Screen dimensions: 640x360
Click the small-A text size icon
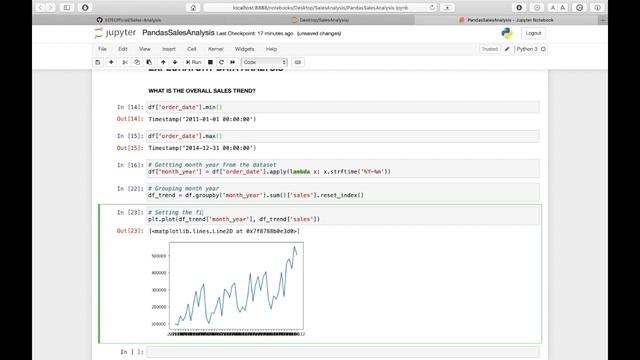click(553, 7)
